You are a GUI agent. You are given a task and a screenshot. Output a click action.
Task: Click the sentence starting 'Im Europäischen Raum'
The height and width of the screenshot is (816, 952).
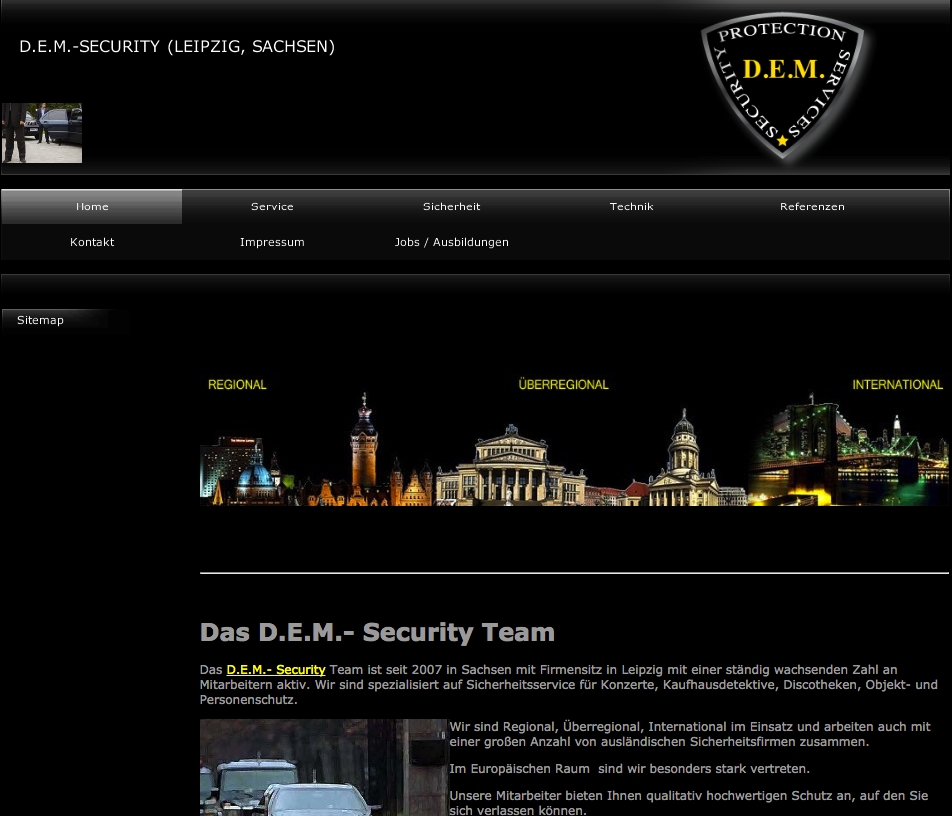click(x=629, y=769)
